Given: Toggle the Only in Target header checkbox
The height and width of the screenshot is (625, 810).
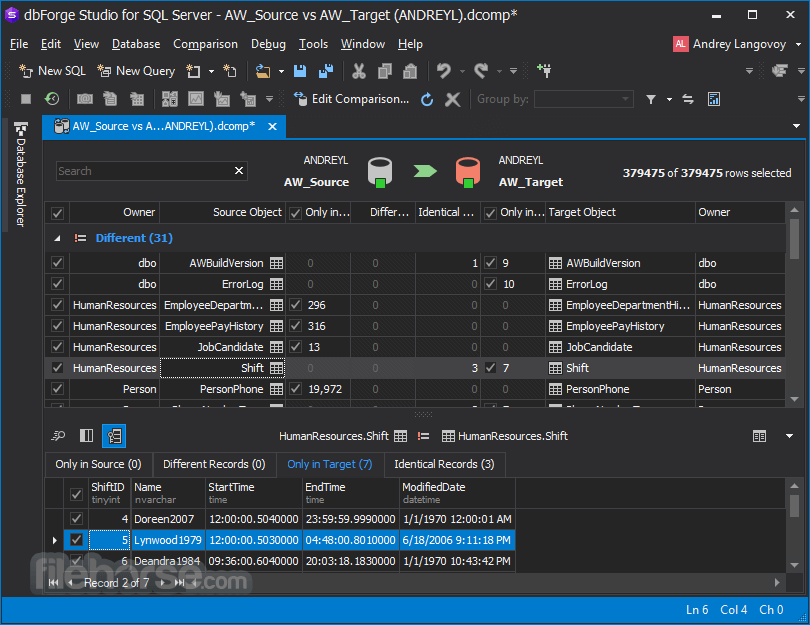Looking at the screenshot, I should tap(490, 213).
